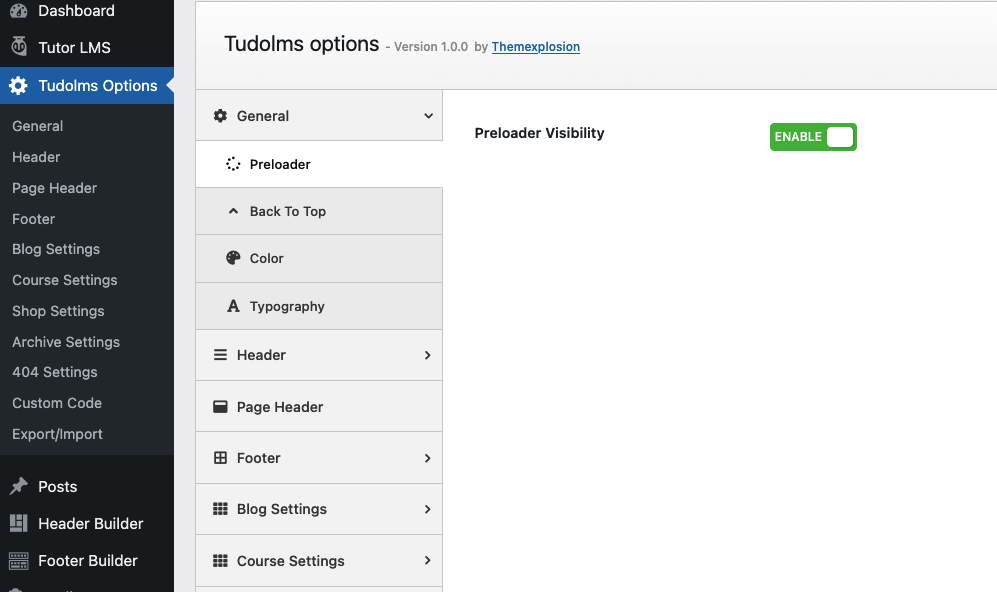Viewport: 997px width, 592px height.
Task: Click the gear icon next to General
Action: [x=220, y=116]
